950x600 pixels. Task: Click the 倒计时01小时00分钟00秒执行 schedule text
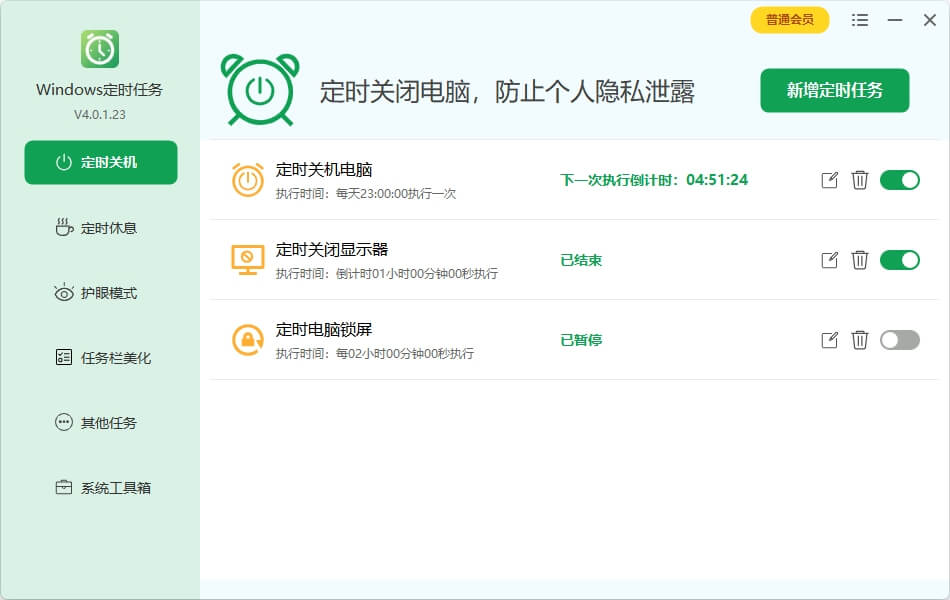click(417, 274)
